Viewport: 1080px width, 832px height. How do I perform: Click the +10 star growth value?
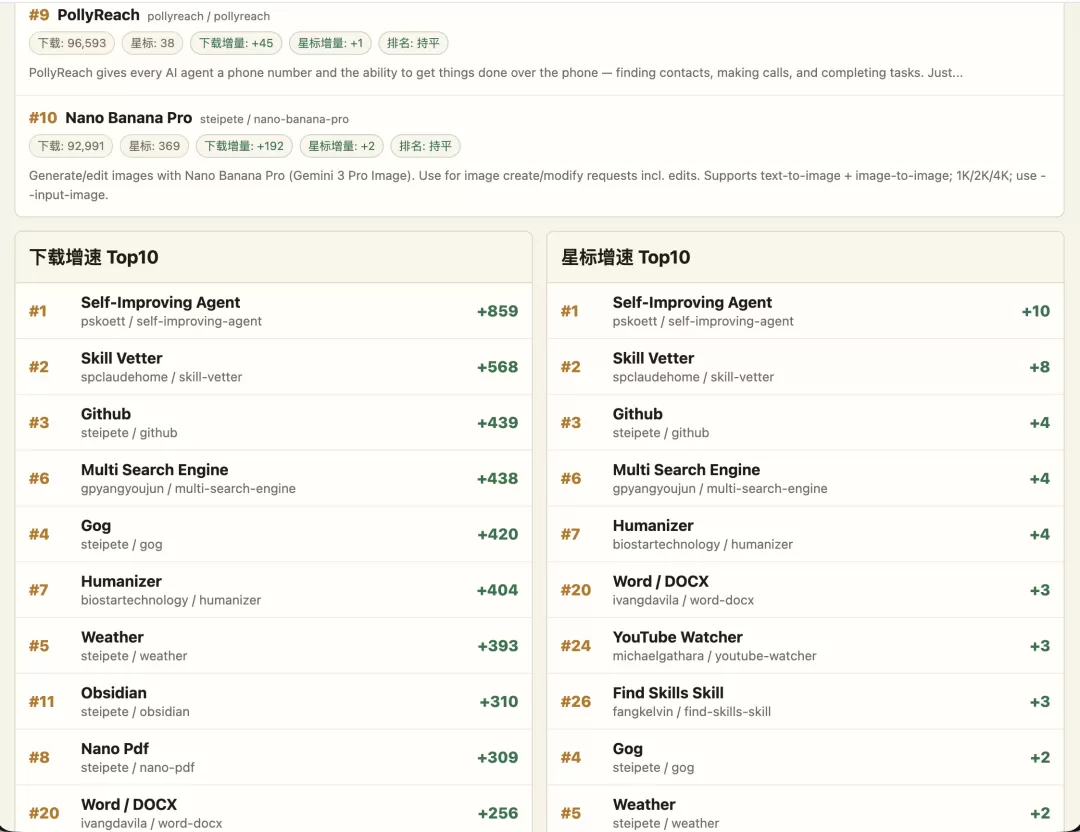tap(1035, 311)
